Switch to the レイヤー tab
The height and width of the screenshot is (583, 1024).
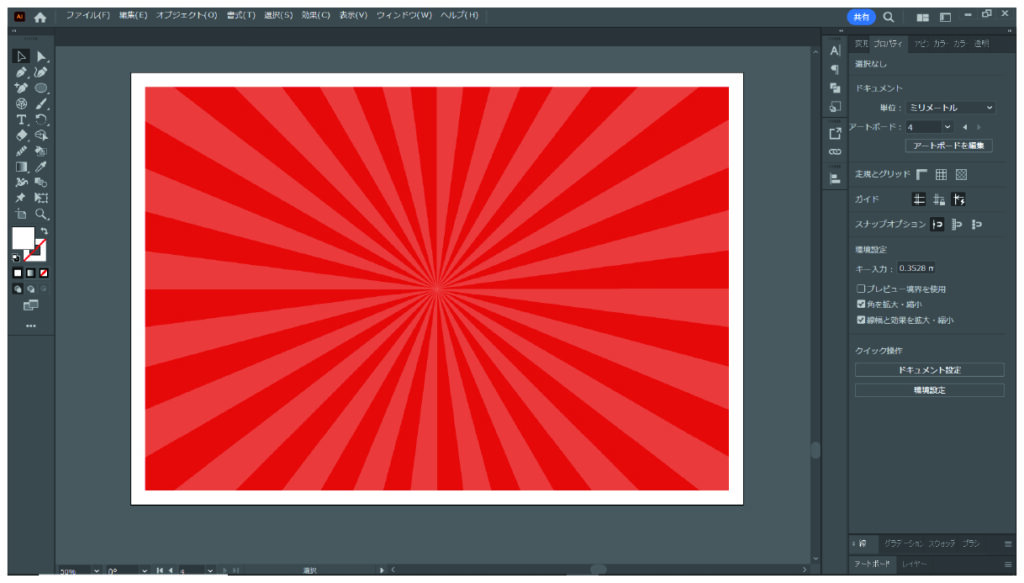pos(914,564)
